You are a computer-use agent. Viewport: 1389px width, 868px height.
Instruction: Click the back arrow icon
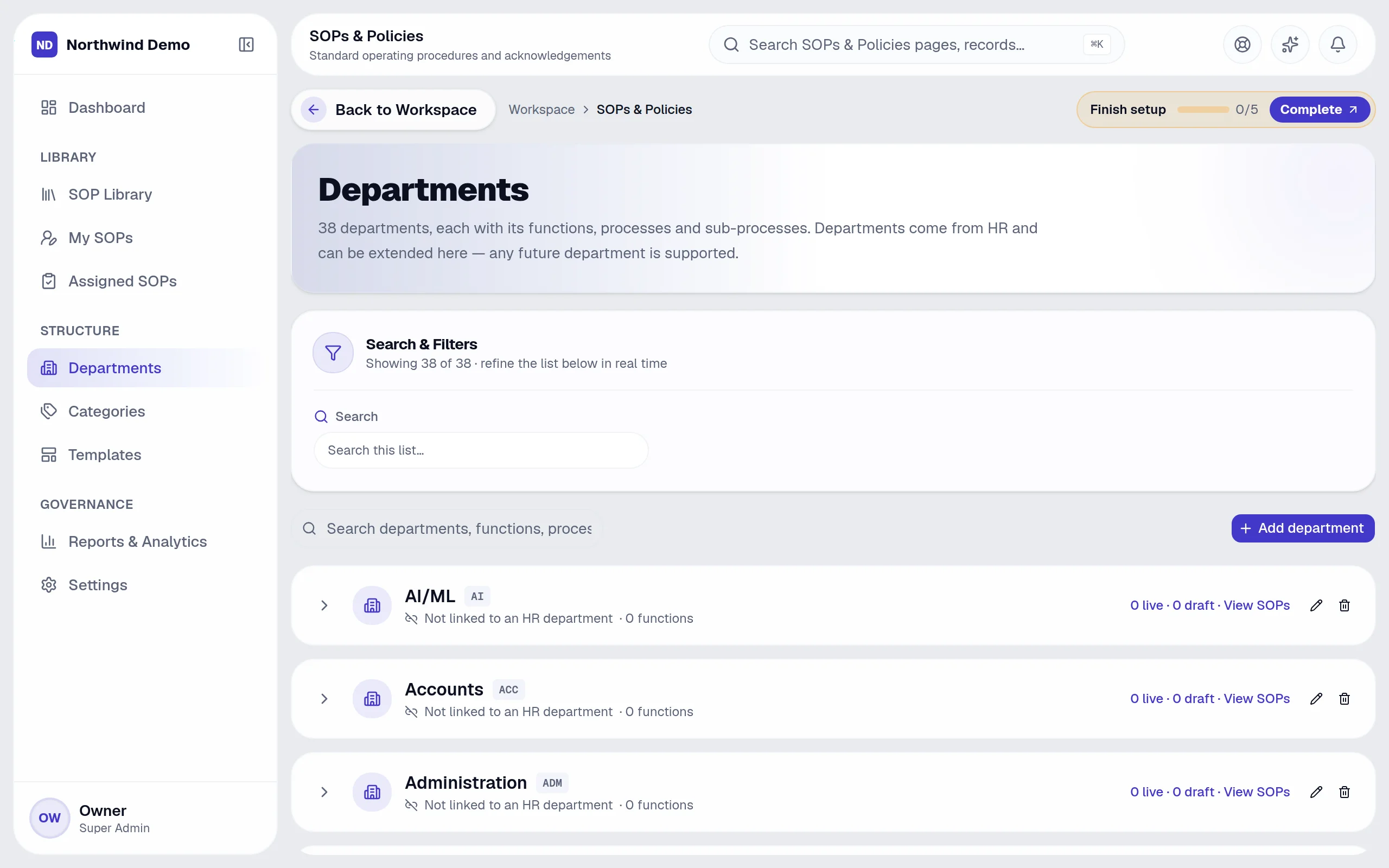pyautogui.click(x=314, y=110)
